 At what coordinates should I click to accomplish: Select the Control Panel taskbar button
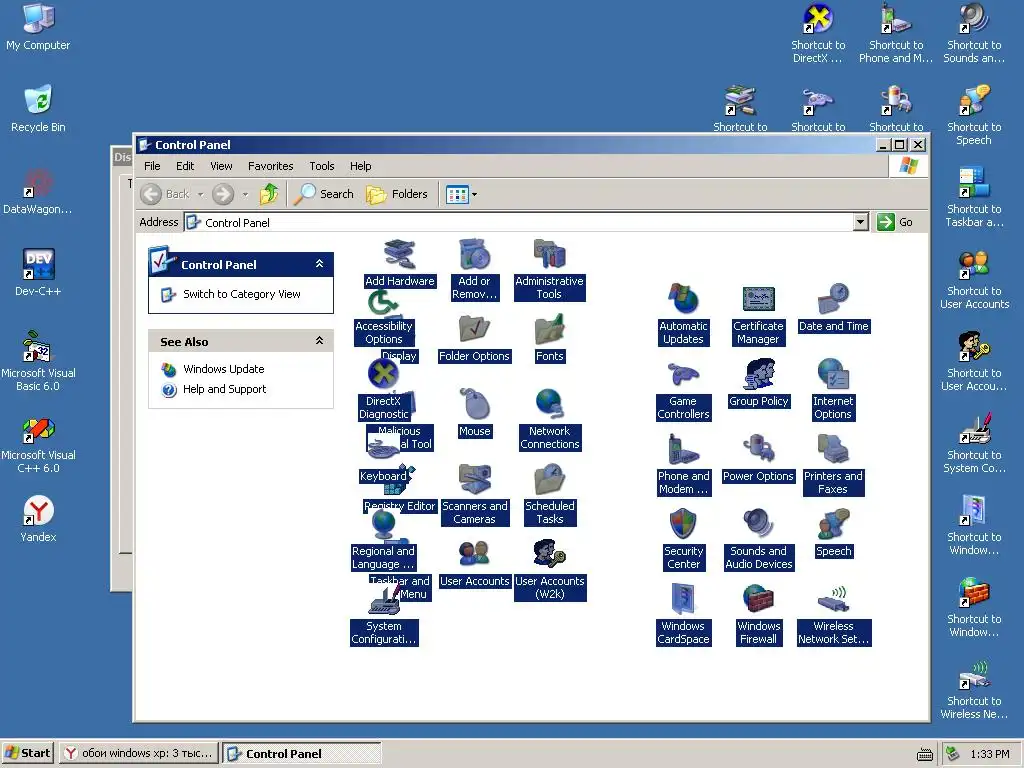(302, 753)
